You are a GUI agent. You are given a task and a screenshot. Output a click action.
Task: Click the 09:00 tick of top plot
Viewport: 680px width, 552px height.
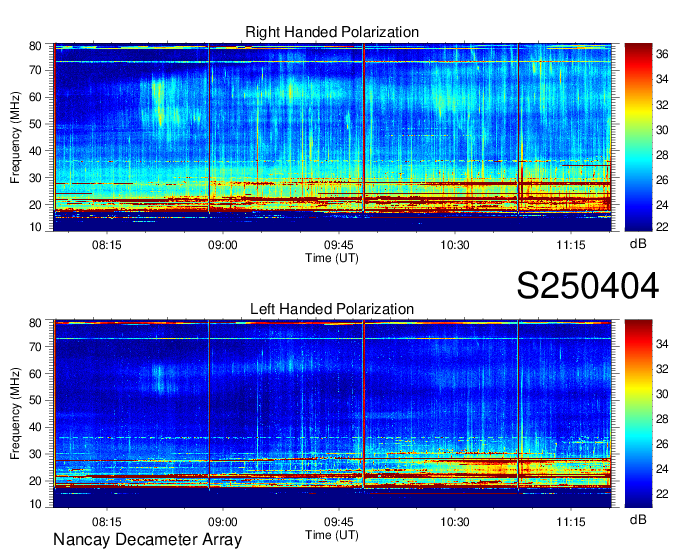222,245
